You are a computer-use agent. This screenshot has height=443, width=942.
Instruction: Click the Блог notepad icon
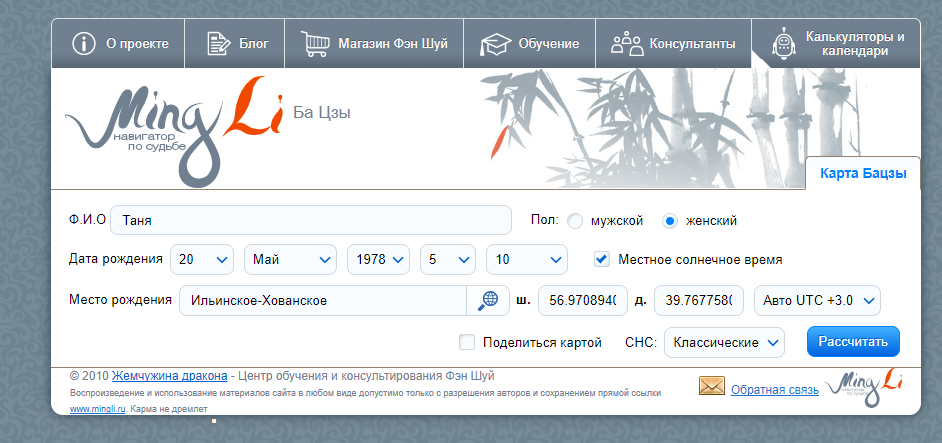(218, 44)
